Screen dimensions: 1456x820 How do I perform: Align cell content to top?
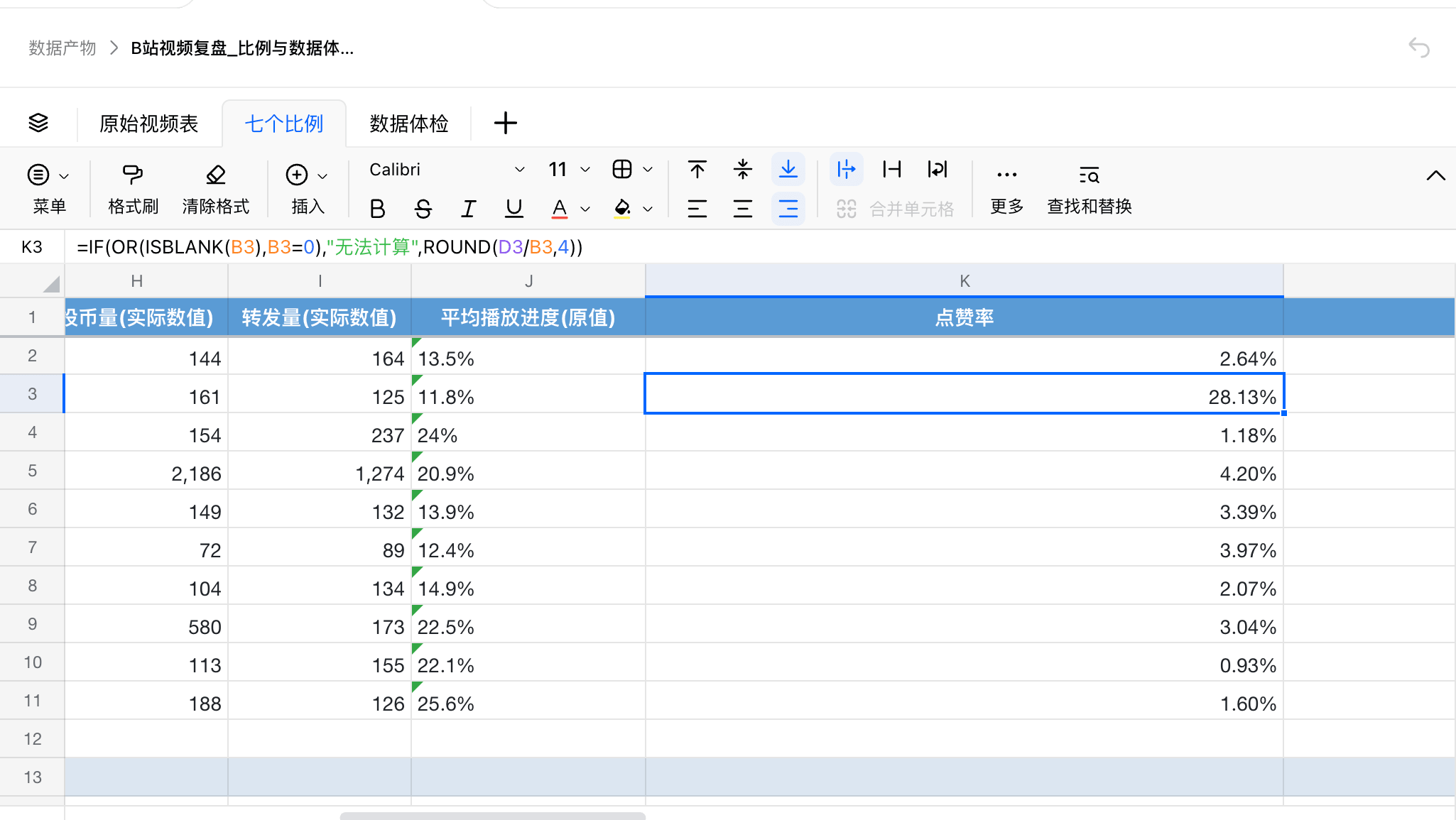[697, 169]
